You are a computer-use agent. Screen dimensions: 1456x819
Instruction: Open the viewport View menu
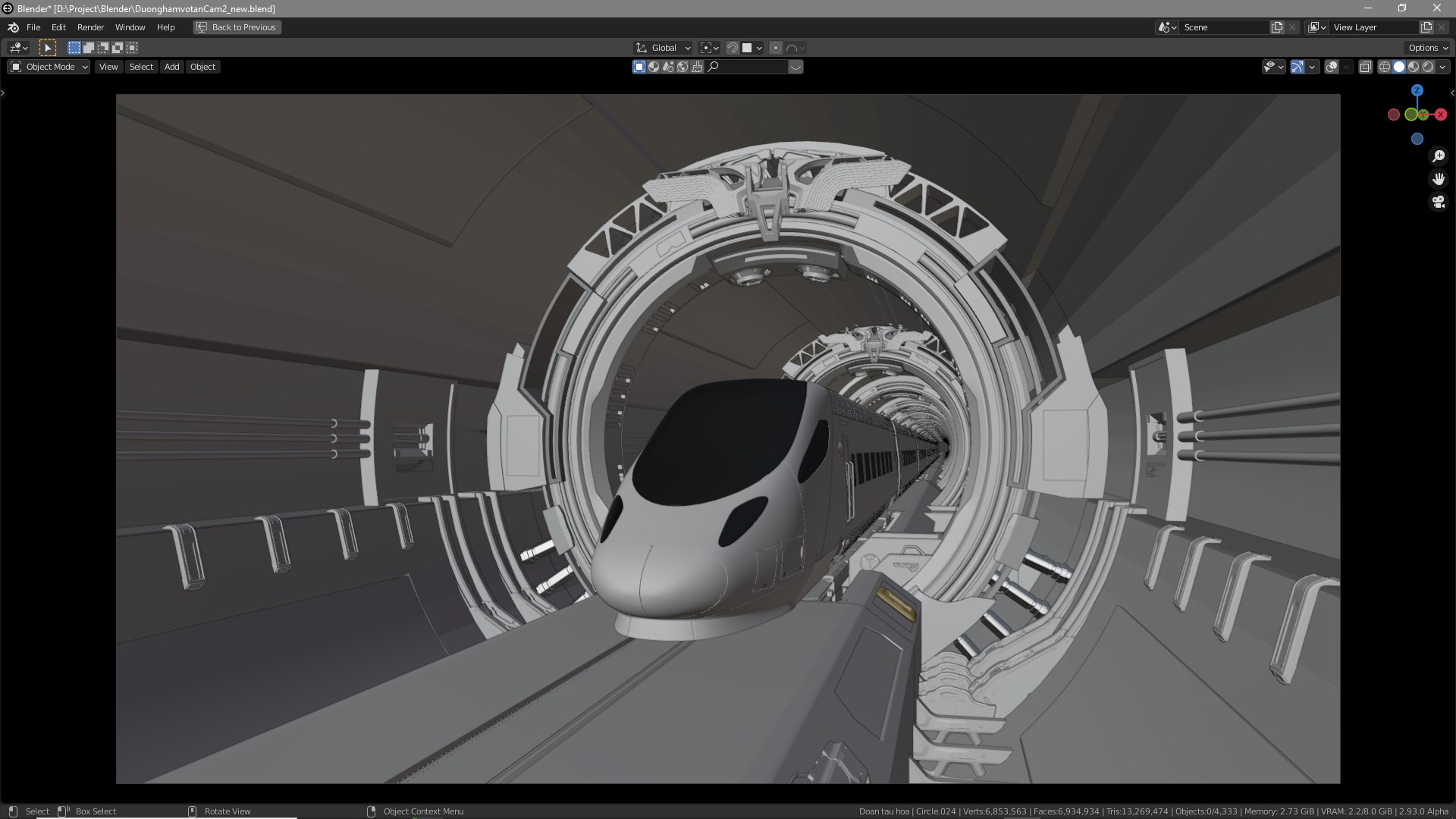click(x=108, y=67)
